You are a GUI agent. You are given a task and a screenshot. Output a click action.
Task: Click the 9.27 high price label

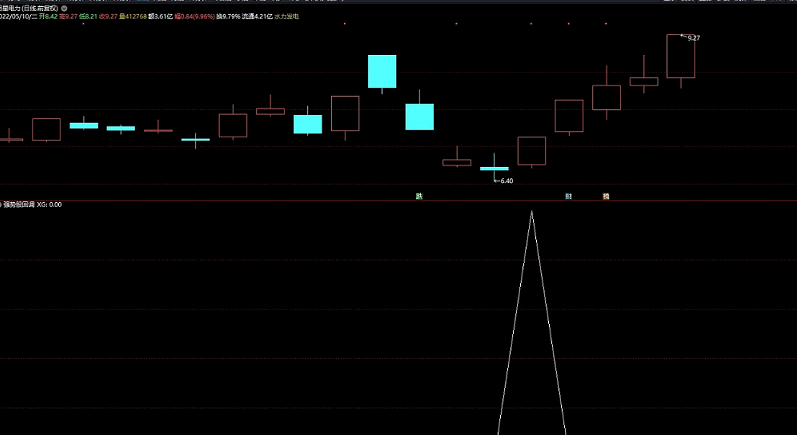tap(694, 38)
